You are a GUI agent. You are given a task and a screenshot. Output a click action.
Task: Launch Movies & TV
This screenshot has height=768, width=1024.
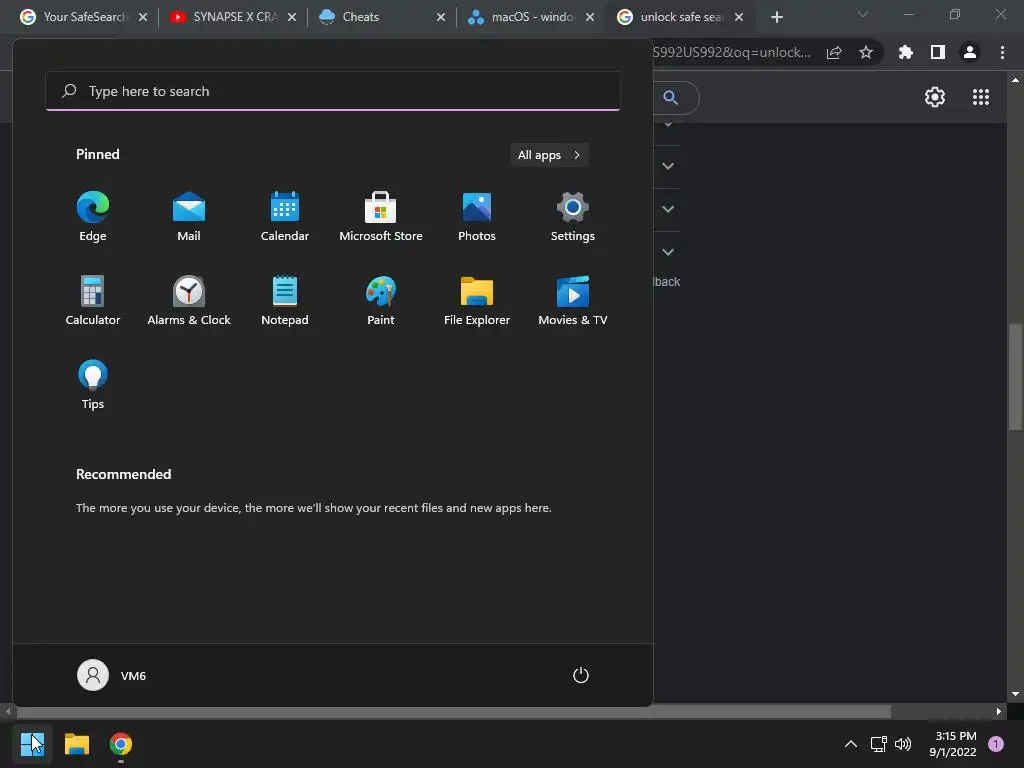(x=573, y=300)
